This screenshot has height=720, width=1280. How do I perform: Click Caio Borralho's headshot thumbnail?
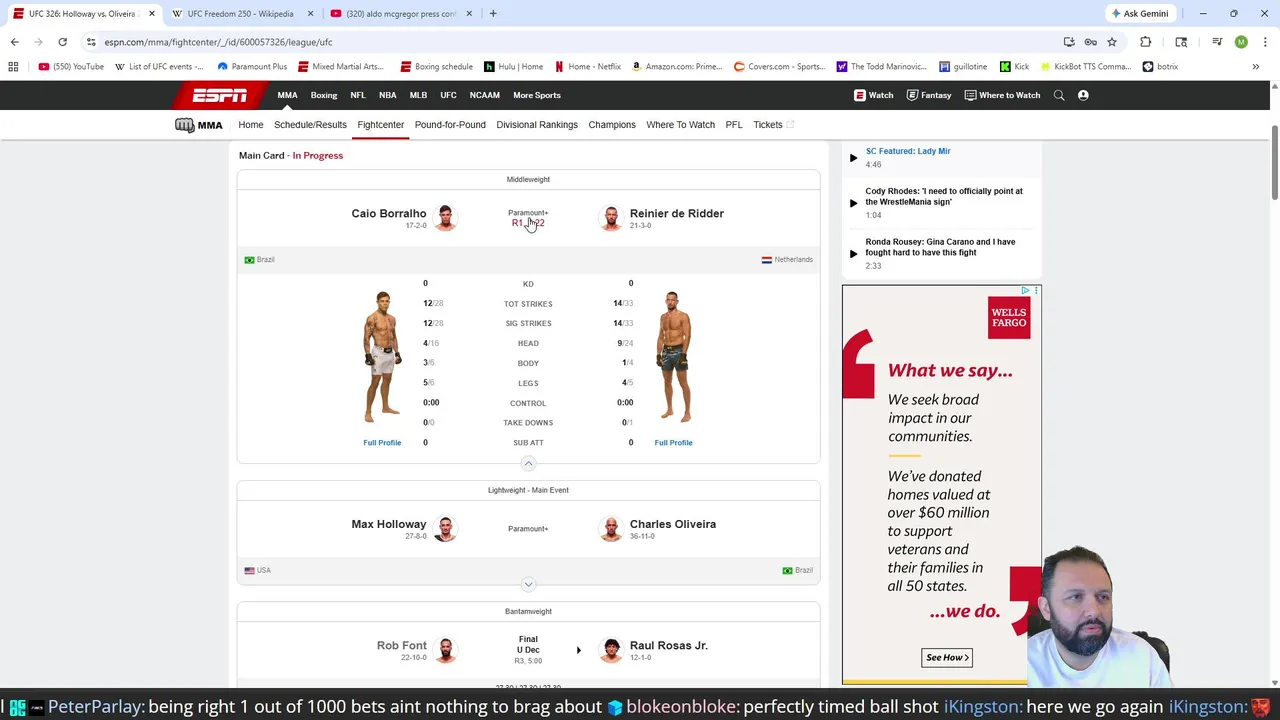coord(445,217)
